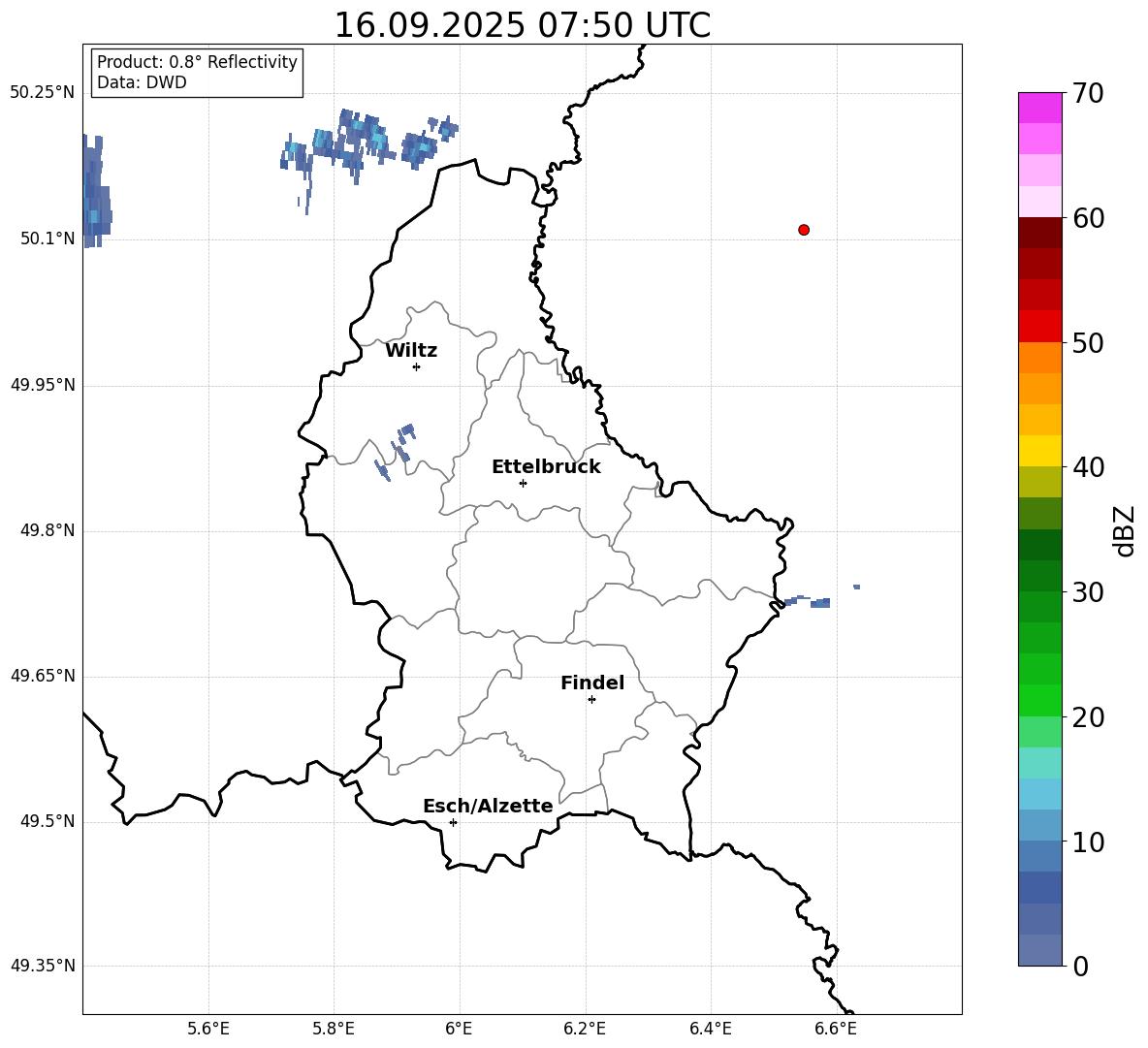Click the Findel station cross marker
This screenshot has width=1148, height=1048.
pyautogui.click(x=591, y=700)
